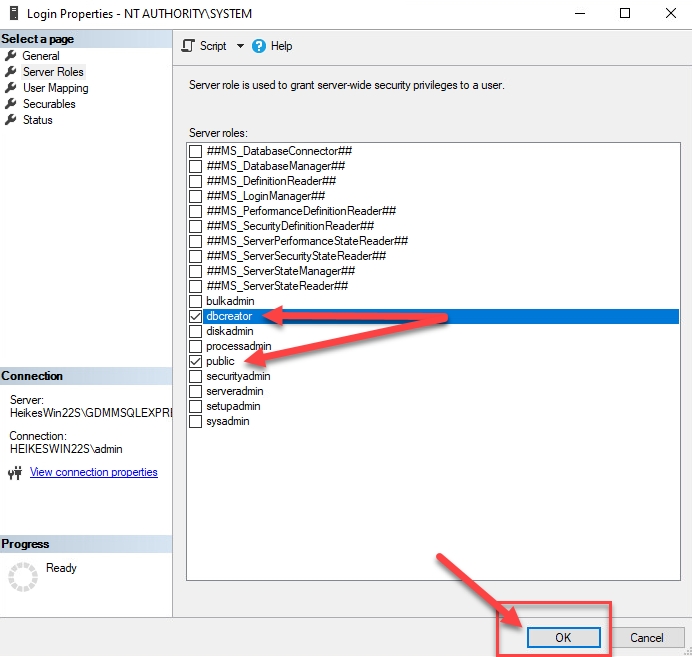Viewport: 692px width, 657px height.
Task: Check the securityadmin role
Action: pos(196,376)
